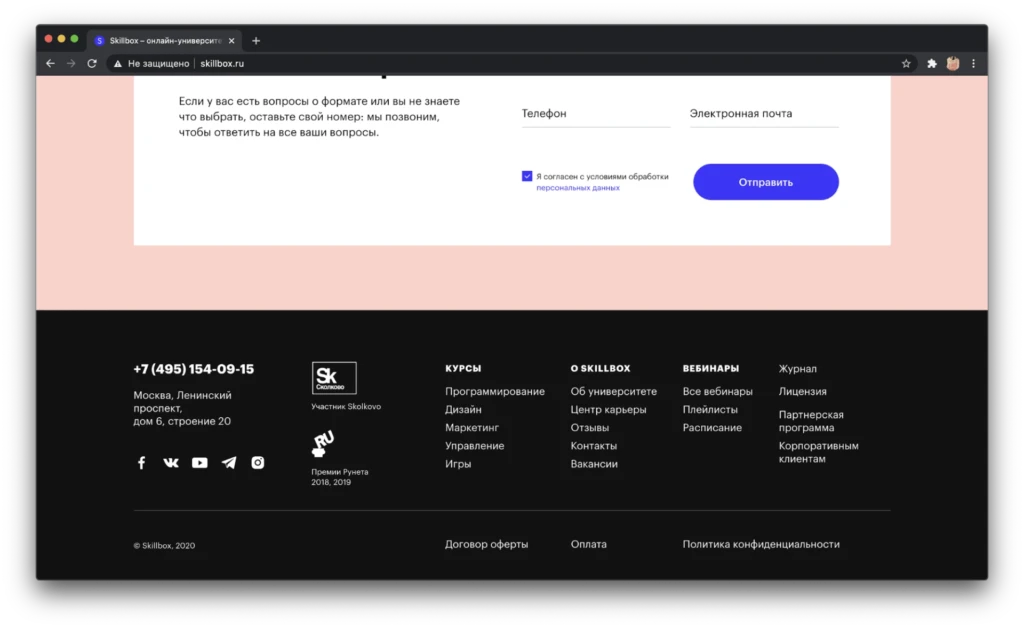Click the Премии Рунета 2018, 2019 caption
This screenshot has width=1024, height=628.
pos(340,477)
